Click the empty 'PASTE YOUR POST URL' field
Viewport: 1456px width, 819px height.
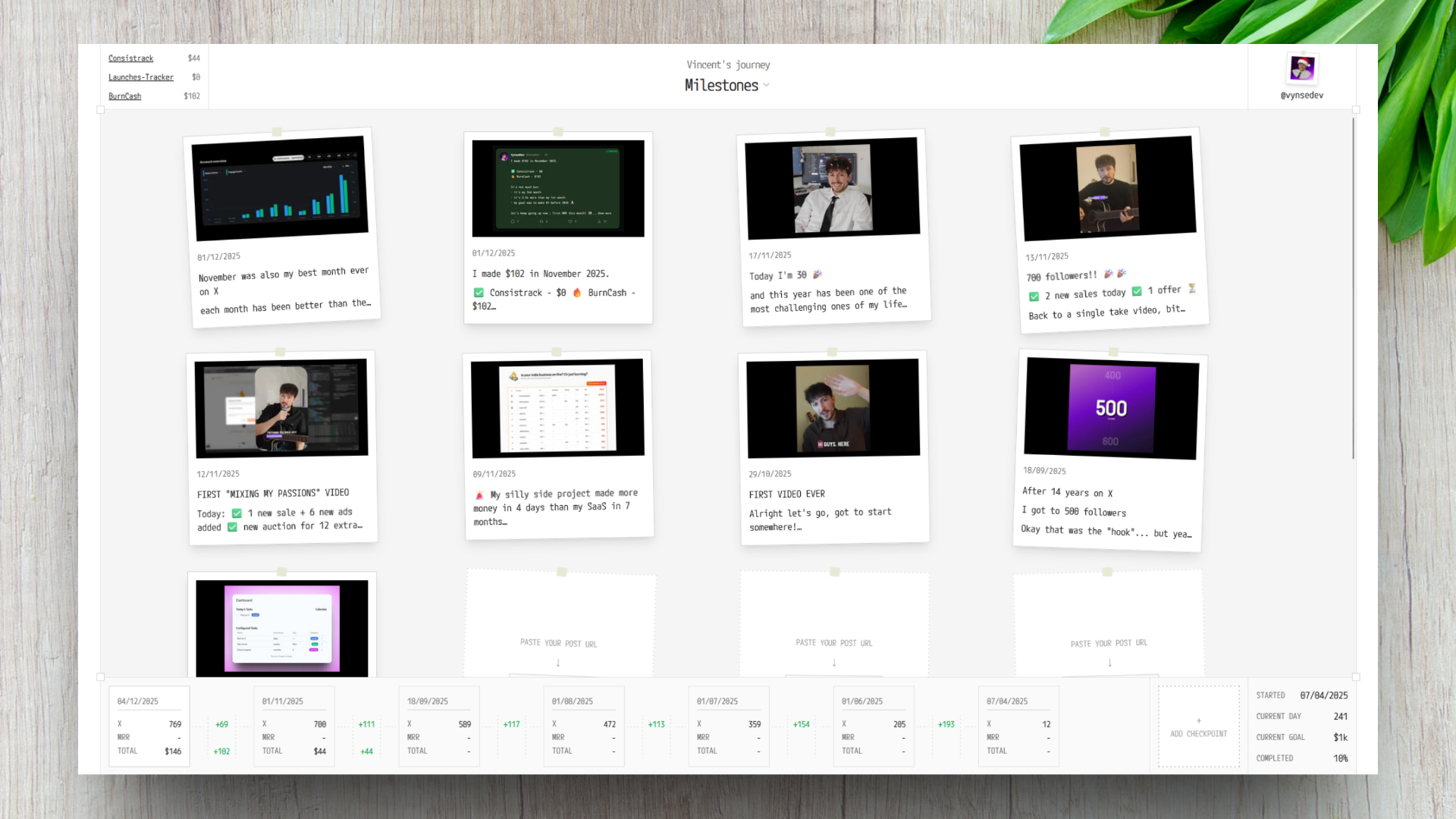pyautogui.click(x=834, y=642)
